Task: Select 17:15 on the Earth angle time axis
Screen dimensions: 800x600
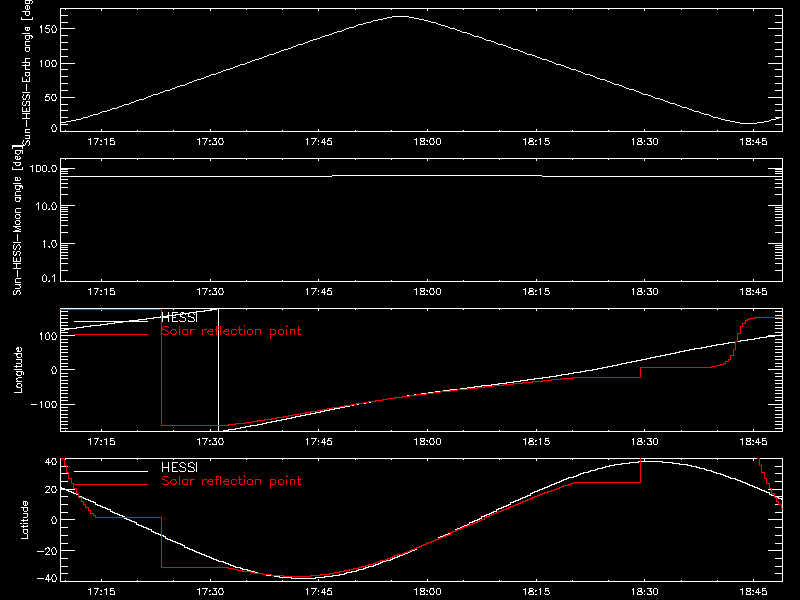Action: tap(101, 141)
